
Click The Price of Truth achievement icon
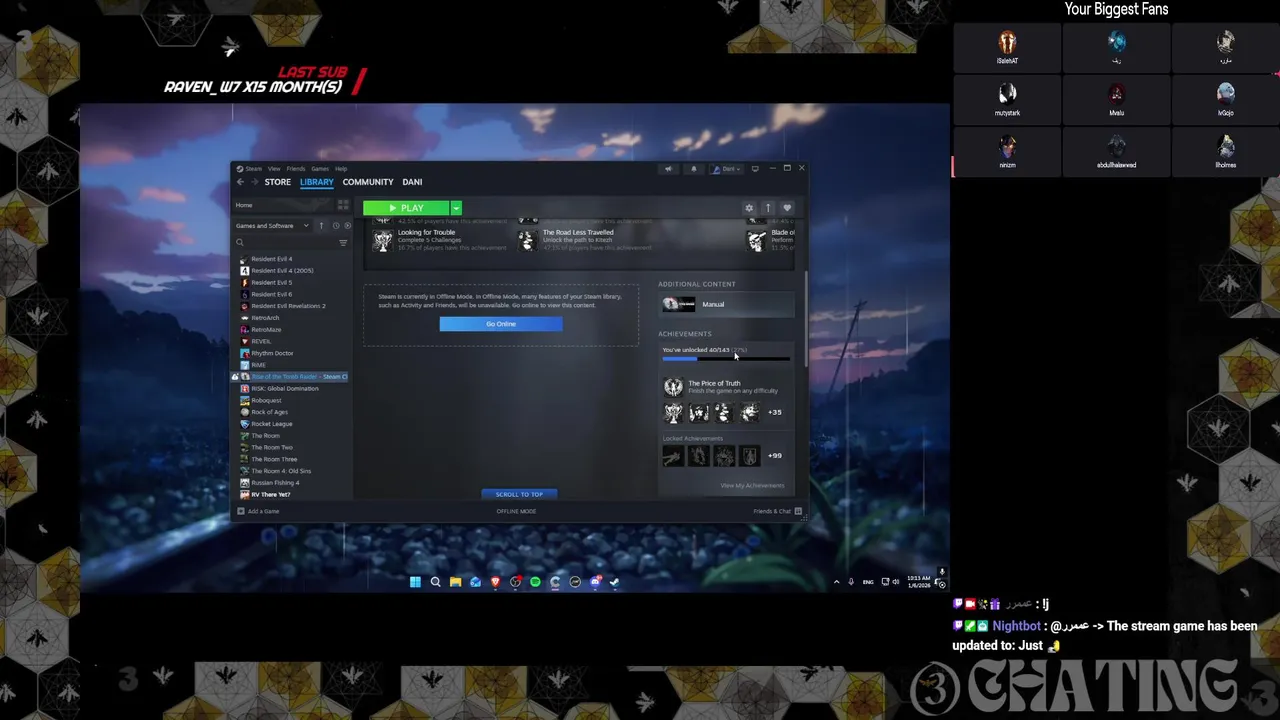tap(673, 387)
